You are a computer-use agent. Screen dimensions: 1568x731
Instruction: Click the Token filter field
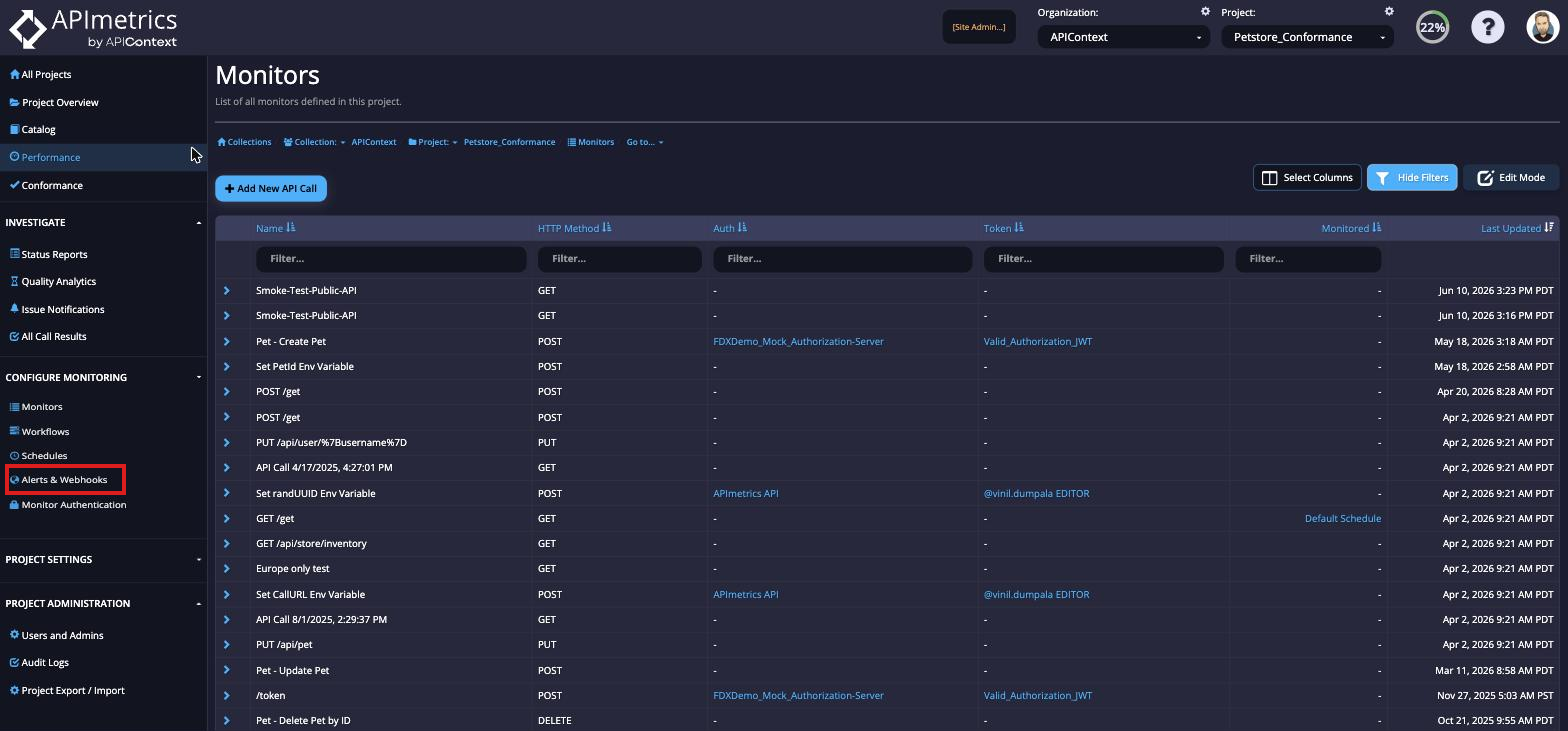pyautogui.click(x=1103, y=259)
